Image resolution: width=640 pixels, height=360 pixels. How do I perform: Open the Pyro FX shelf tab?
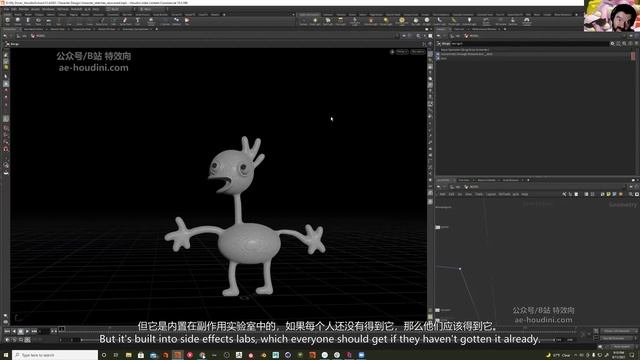(500, 15)
